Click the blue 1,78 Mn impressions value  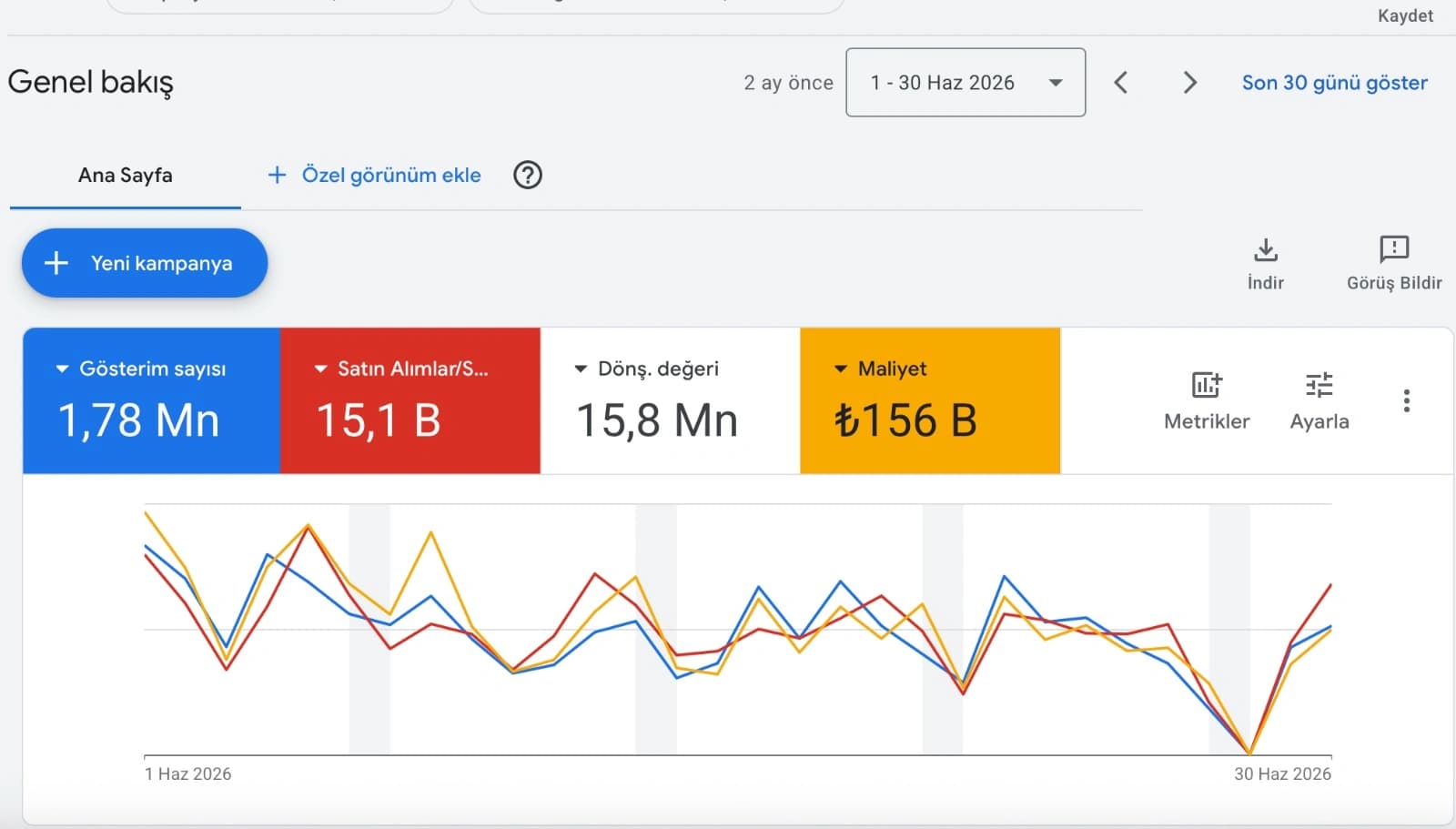coord(138,420)
